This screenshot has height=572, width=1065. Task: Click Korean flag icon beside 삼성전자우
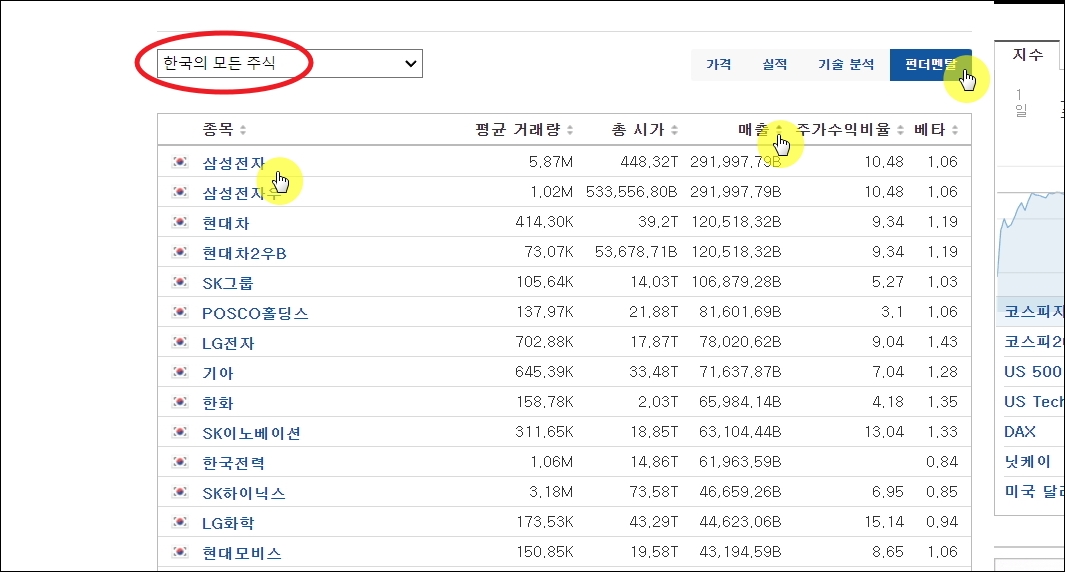point(180,192)
